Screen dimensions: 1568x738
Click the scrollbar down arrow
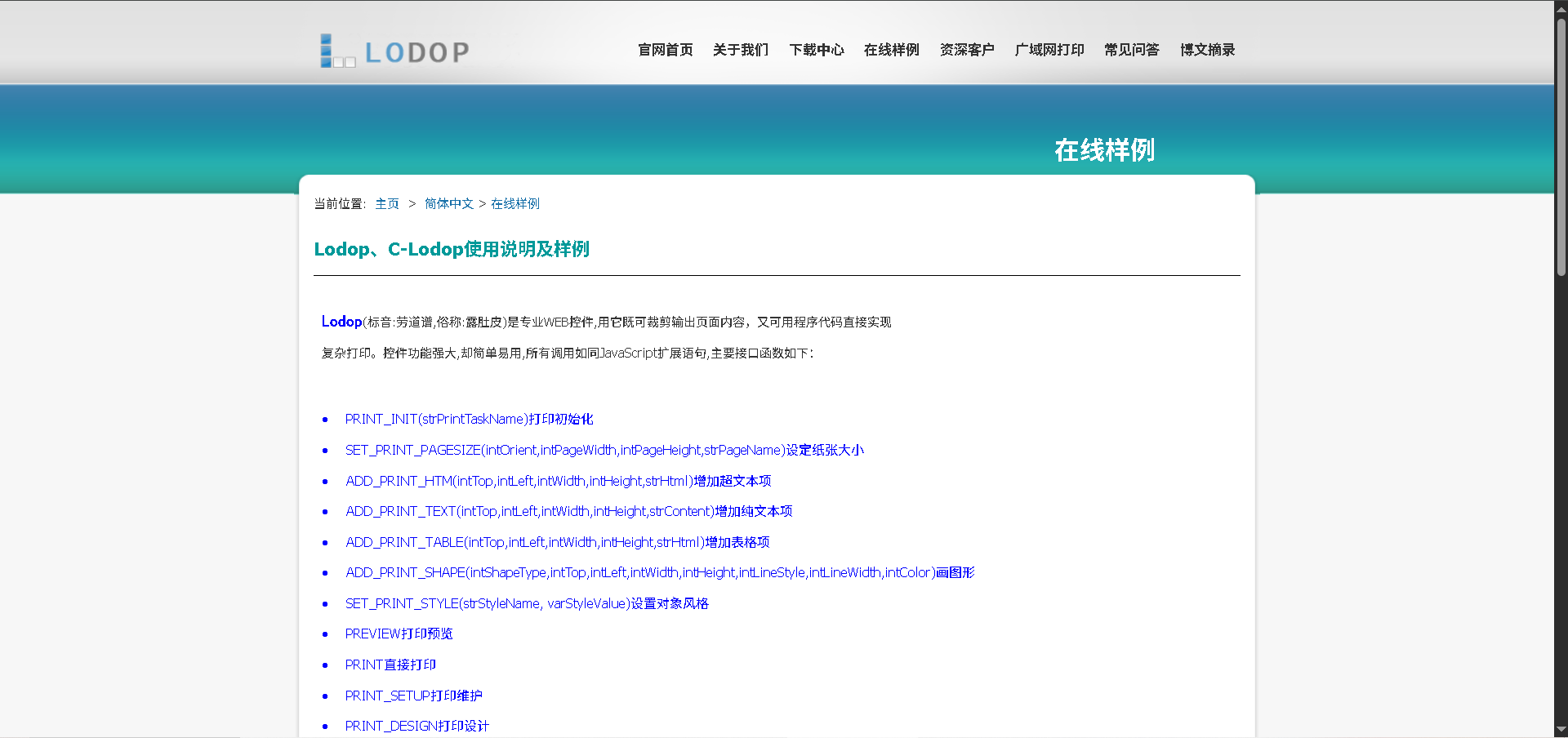pos(1561,730)
